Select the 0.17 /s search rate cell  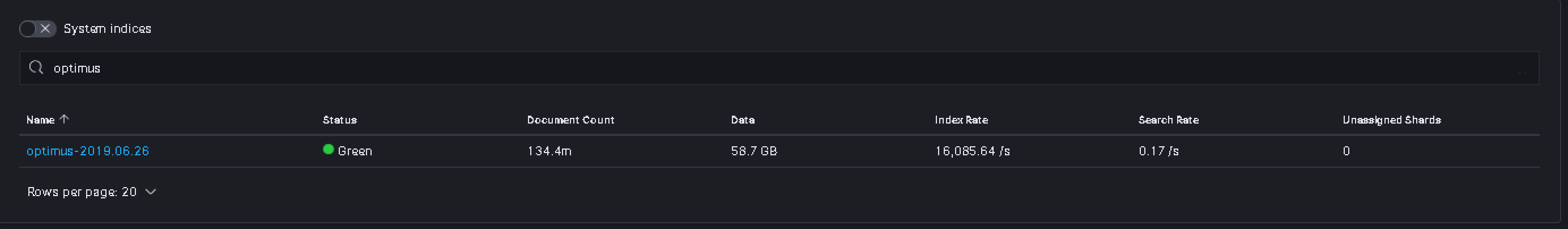click(x=1158, y=151)
